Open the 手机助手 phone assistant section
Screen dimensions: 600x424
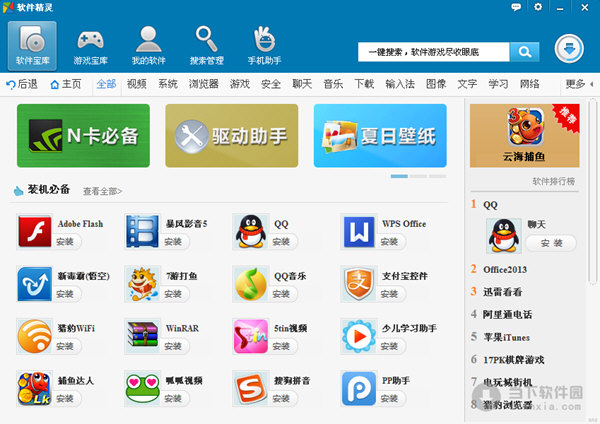[264, 46]
